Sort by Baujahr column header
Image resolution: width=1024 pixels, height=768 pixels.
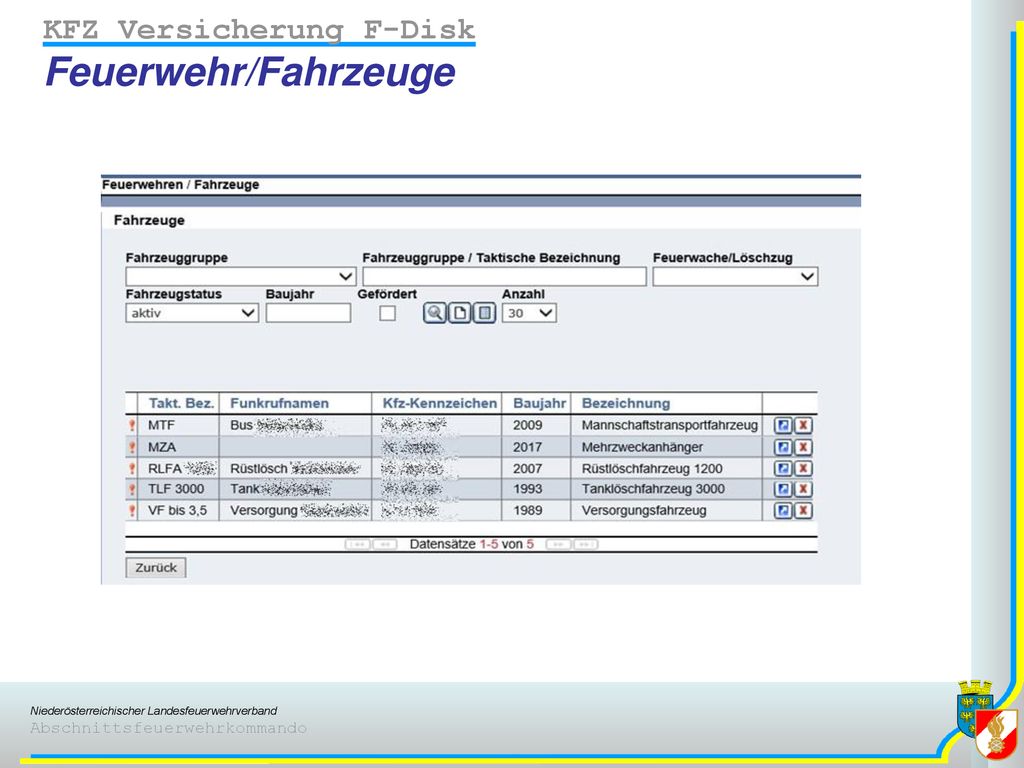click(539, 403)
